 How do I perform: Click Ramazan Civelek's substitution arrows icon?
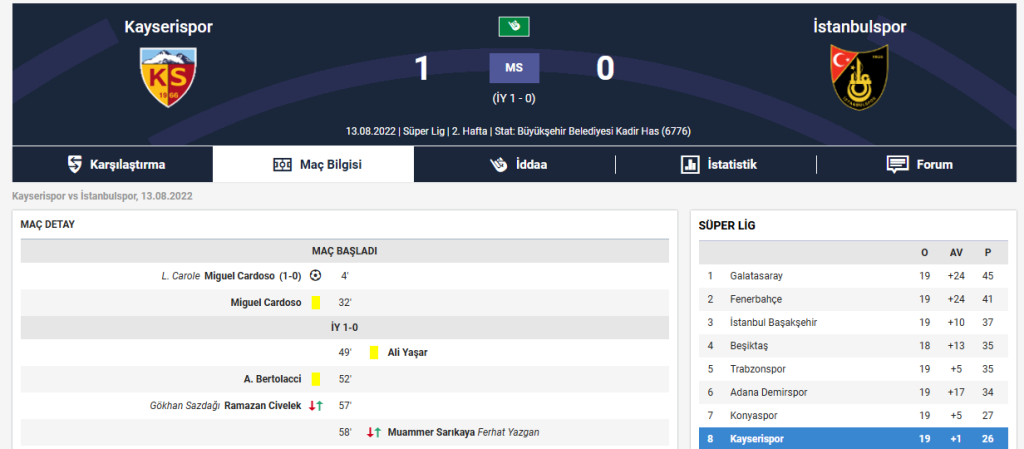tap(316, 406)
